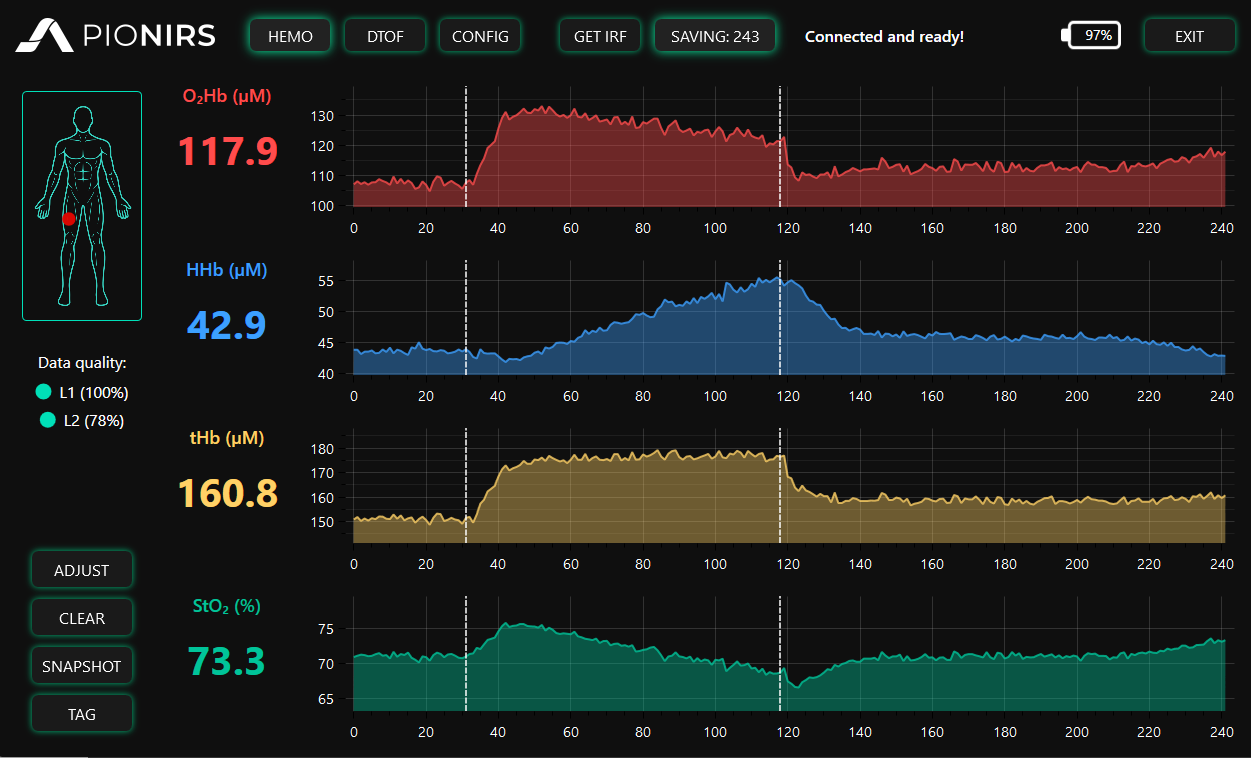Click the second dashed tag marker in the O₂Hb chart
Viewport: 1251px width, 758px height.
pos(780,147)
